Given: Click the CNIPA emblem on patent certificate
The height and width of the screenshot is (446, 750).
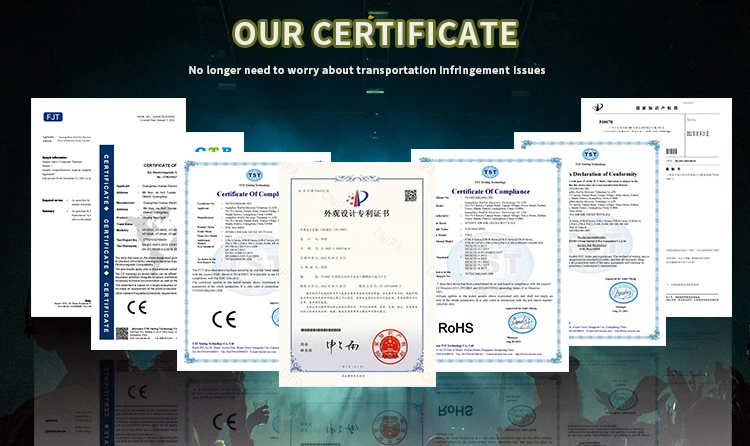Looking at the screenshot, I should click(357, 198).
